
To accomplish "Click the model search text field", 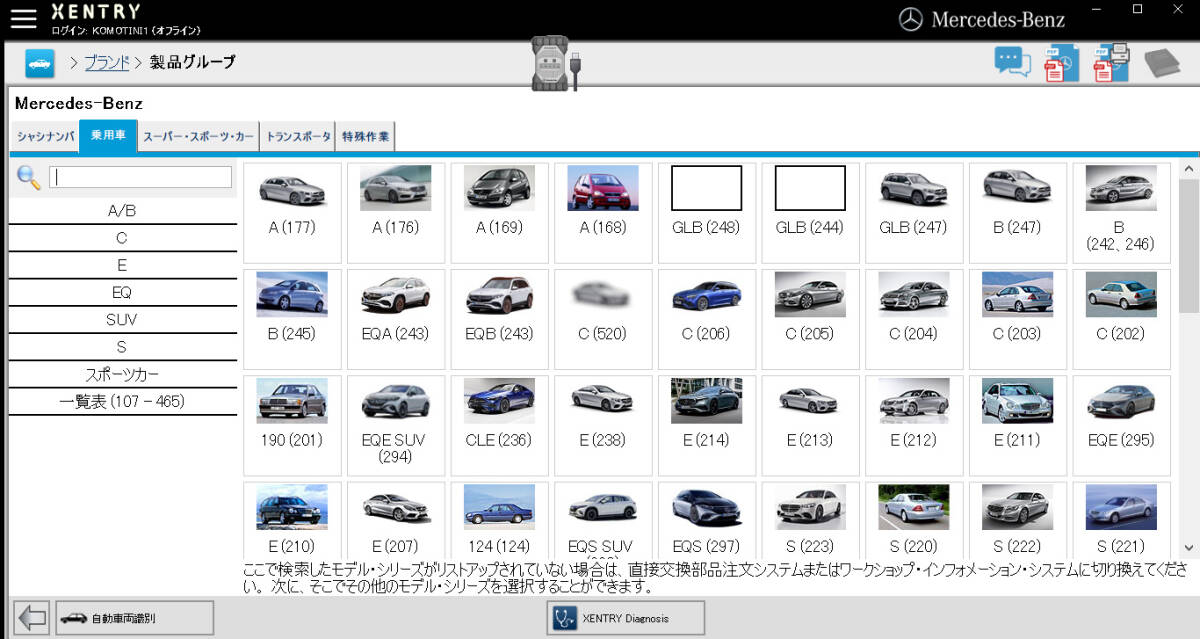I will click(x=141, y=177).
